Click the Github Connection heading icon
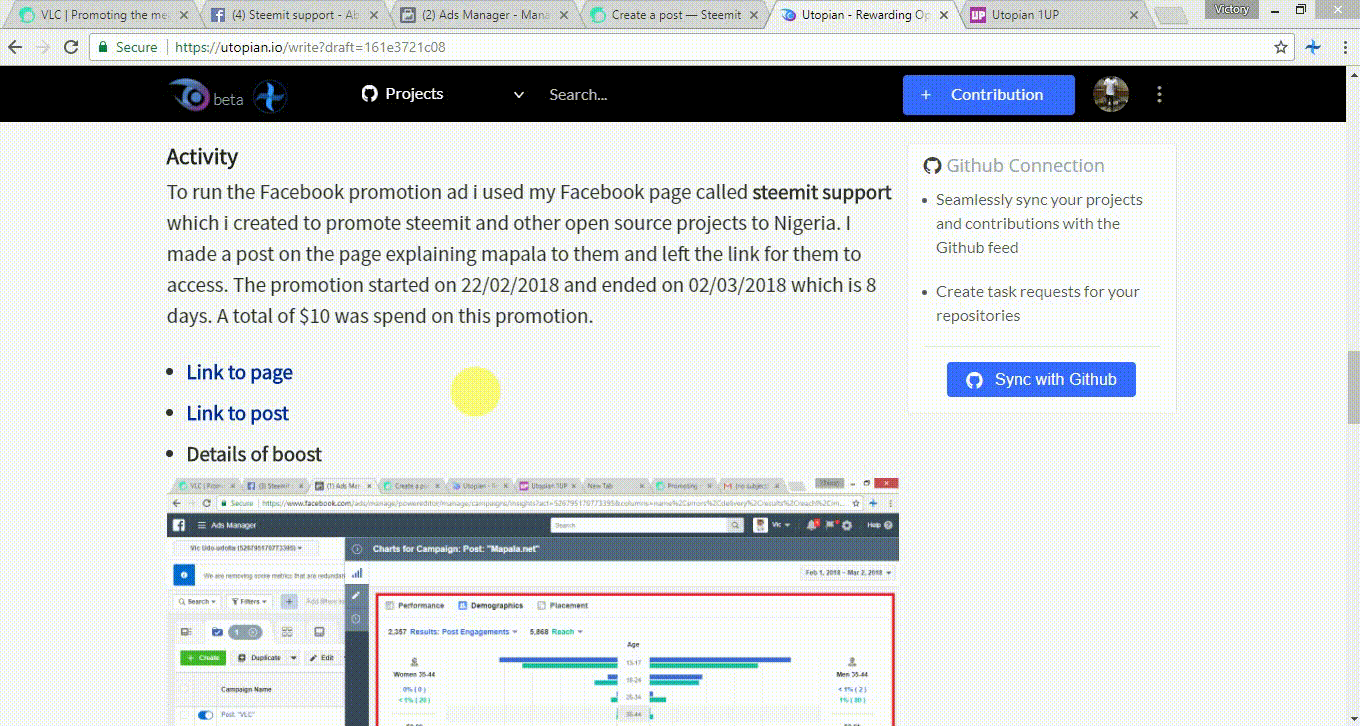Image resolution: width=1360 pixels, height=726 pixels. (932, 166)
